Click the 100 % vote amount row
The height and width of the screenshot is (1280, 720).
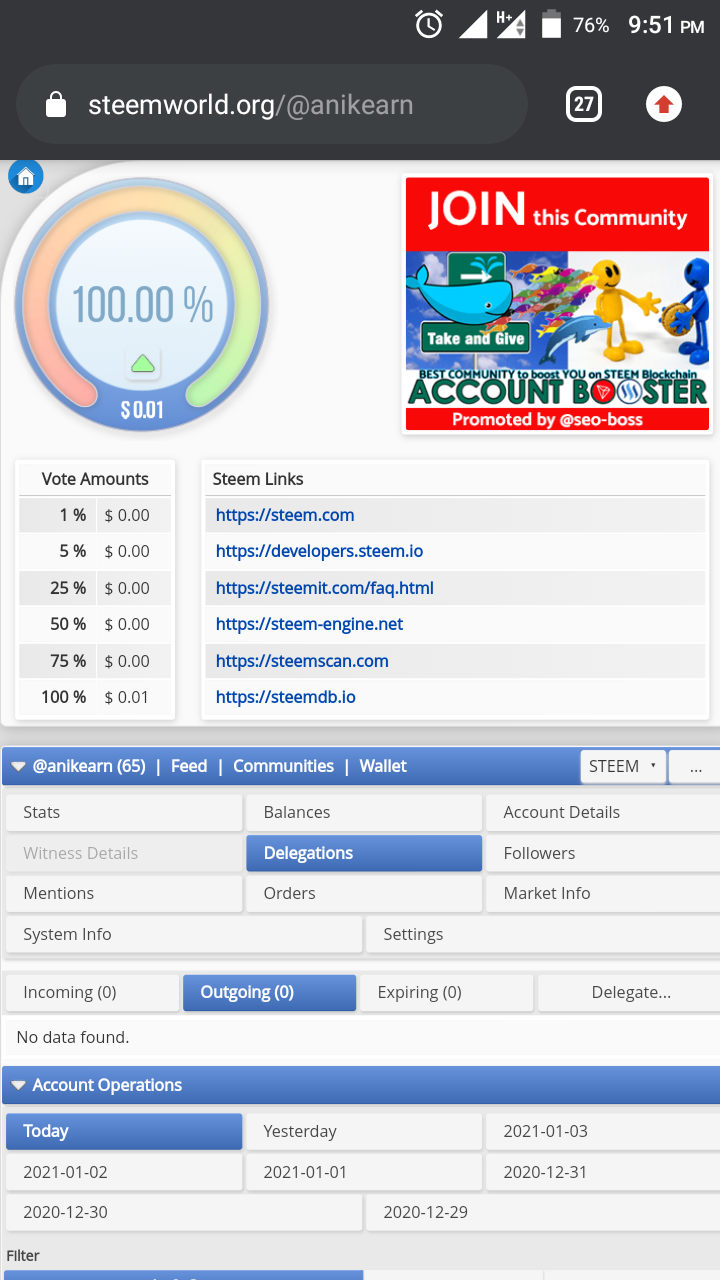click(96, 697)
